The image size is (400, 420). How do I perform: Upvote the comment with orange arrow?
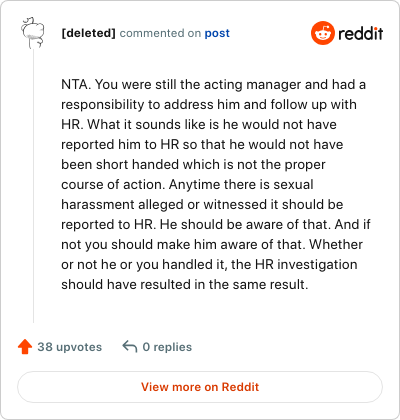point(25,347)
